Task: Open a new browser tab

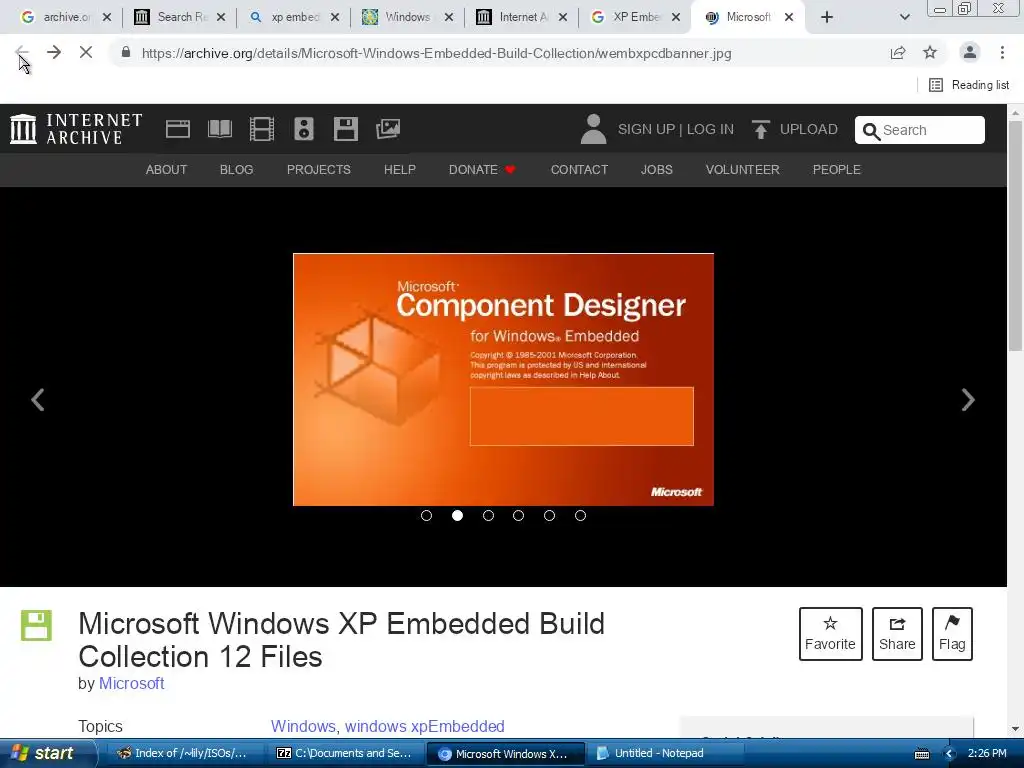Action: pos(827,18)
